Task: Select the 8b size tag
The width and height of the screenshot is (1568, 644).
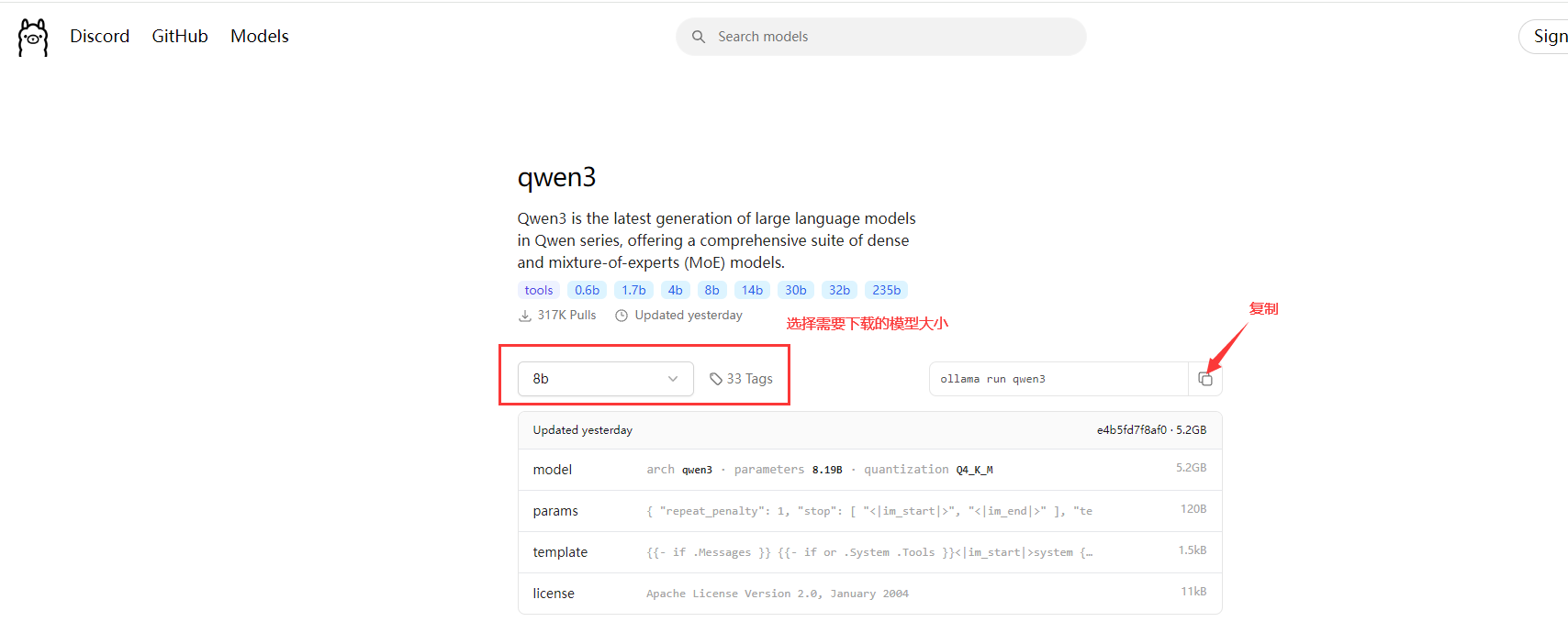Action: tap(712, 290)
